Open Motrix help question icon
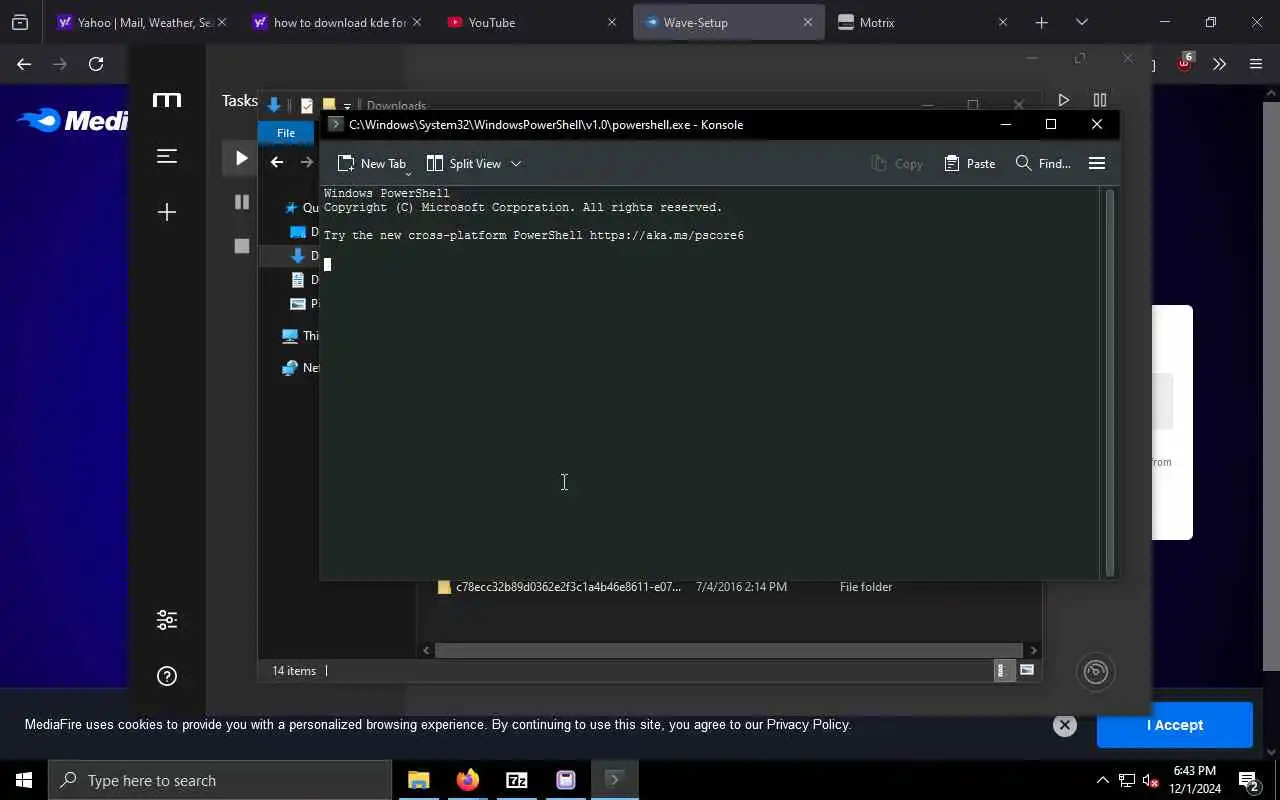 [x=167, y=676]
